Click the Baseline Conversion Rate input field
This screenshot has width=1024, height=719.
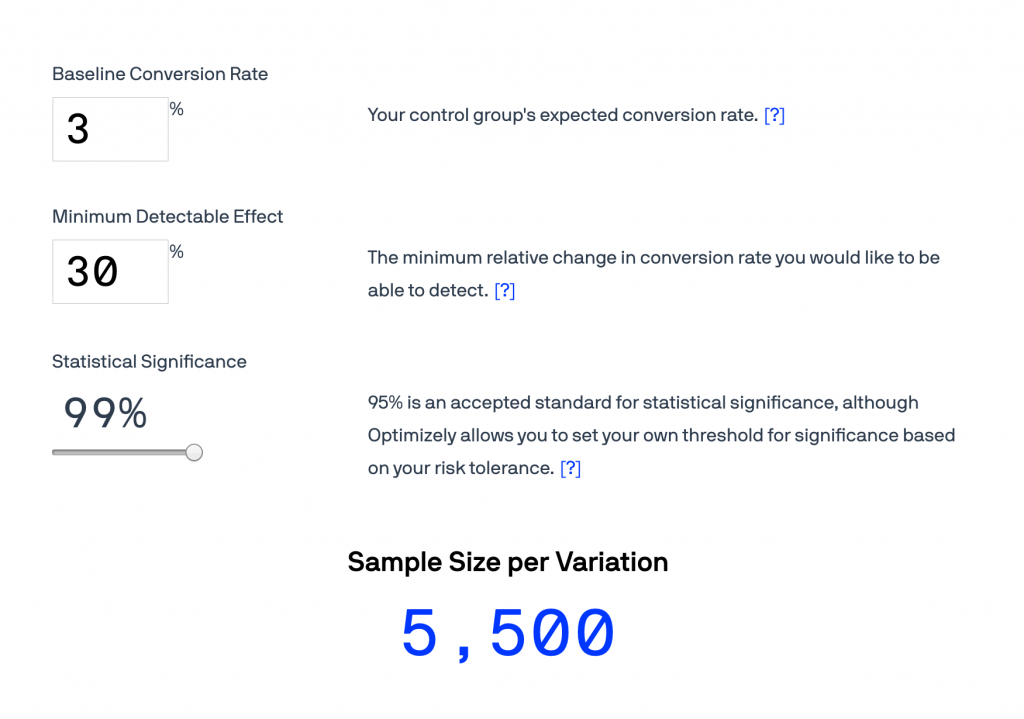click(110, 129)
